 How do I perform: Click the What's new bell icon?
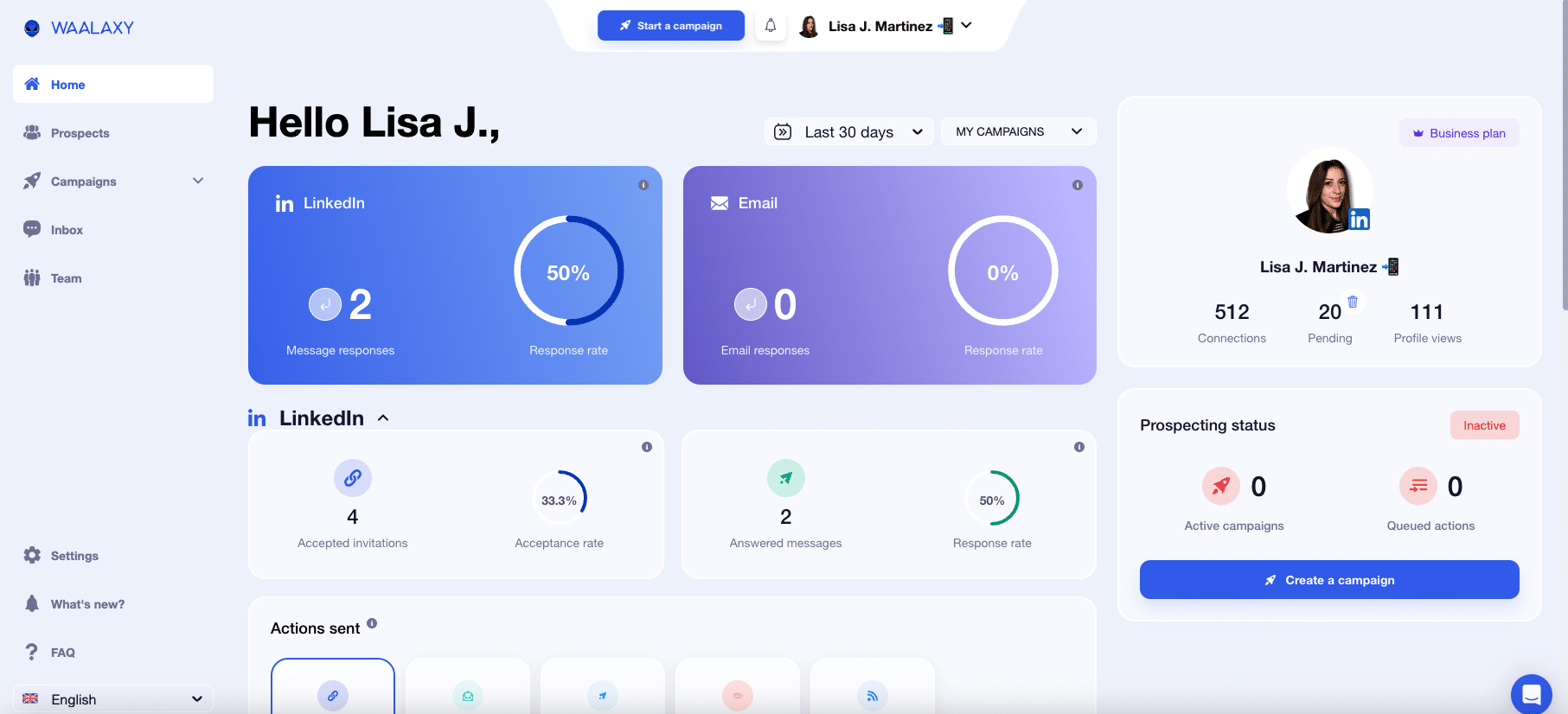pyautogui.click(x=32, y=603)
